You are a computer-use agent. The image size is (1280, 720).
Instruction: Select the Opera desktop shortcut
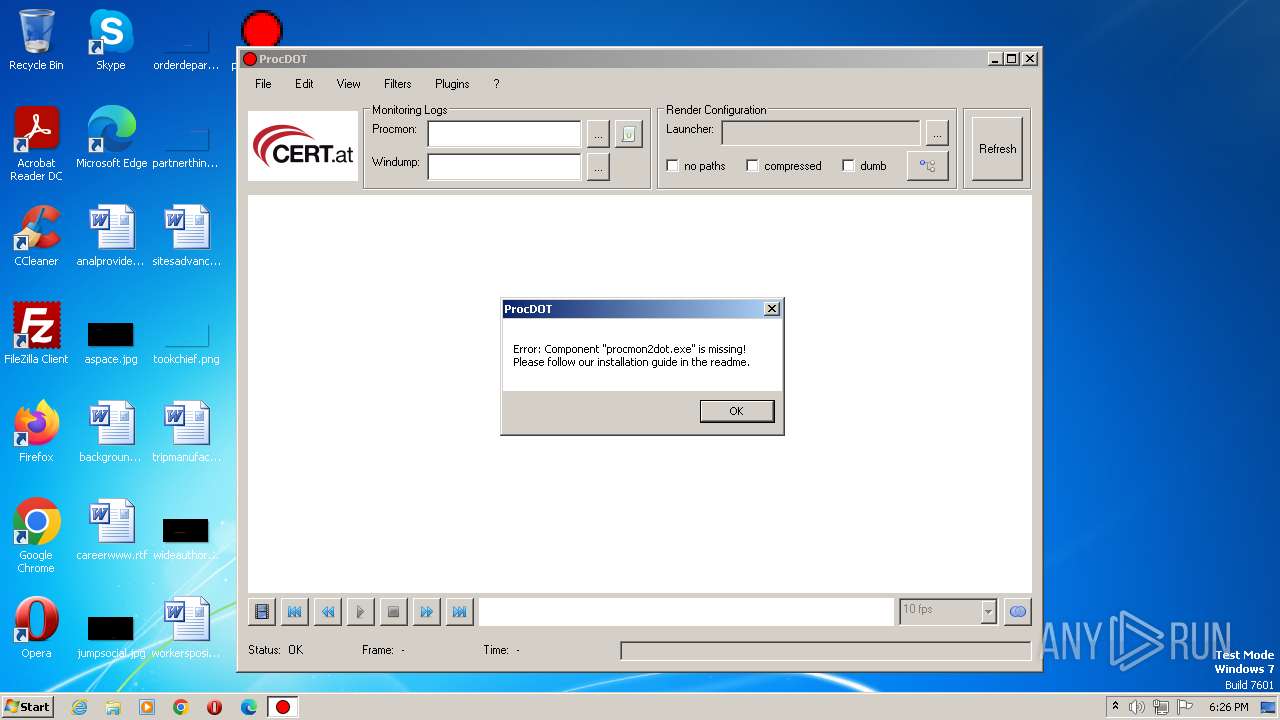36,628
